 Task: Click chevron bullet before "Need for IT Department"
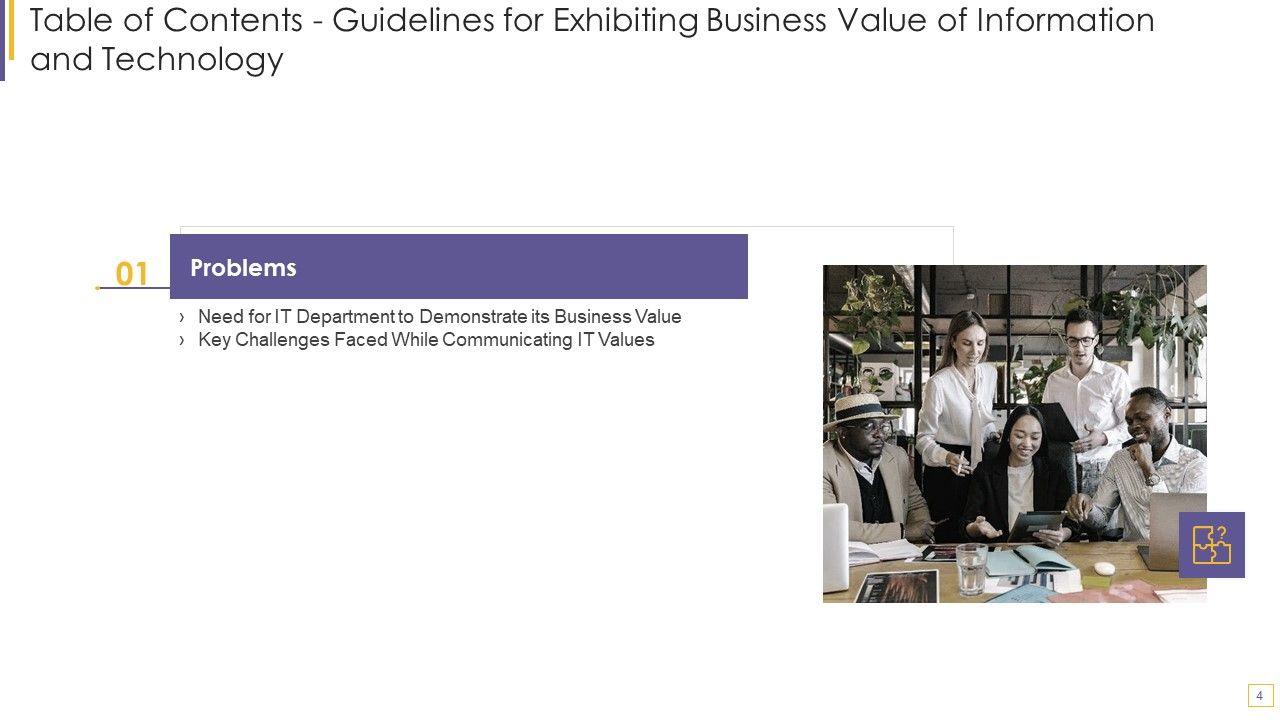pyautogui.click(x=181, y=317)
